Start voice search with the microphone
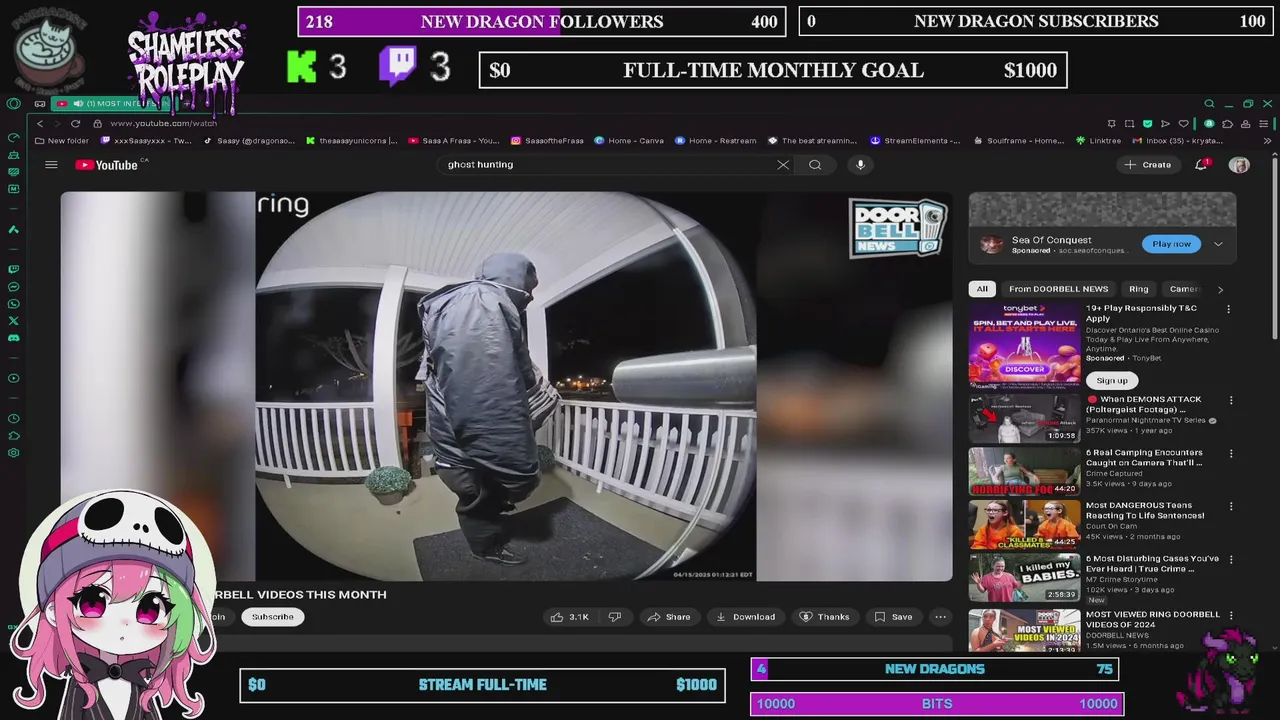The height and width of the screenshot is (720, 1280). [860, 165]
